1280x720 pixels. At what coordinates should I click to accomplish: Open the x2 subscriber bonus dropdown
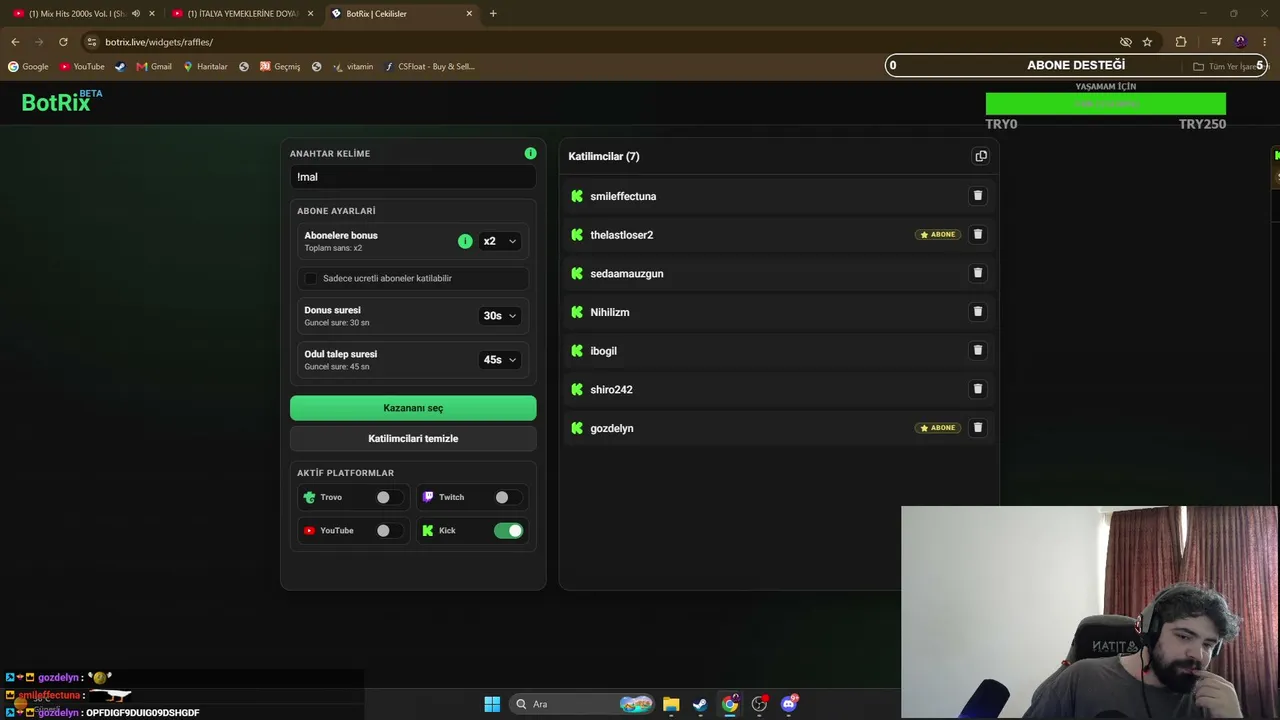pos(500,241)
